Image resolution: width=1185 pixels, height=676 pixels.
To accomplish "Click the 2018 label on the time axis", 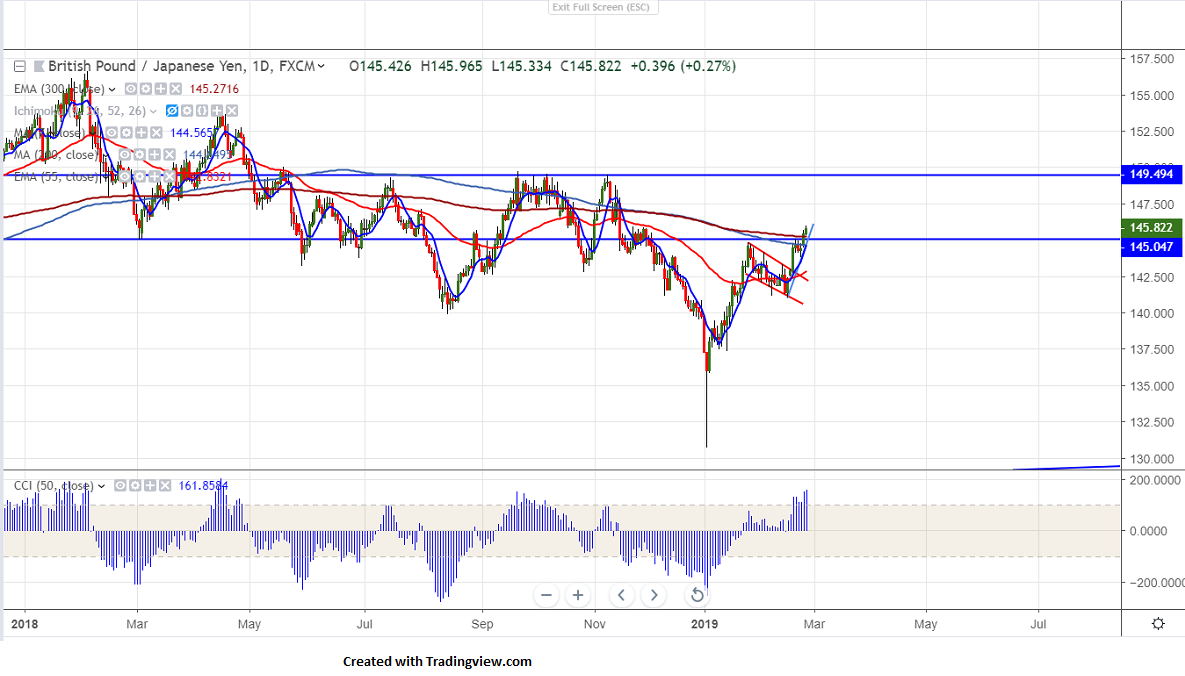I will 25,624.
